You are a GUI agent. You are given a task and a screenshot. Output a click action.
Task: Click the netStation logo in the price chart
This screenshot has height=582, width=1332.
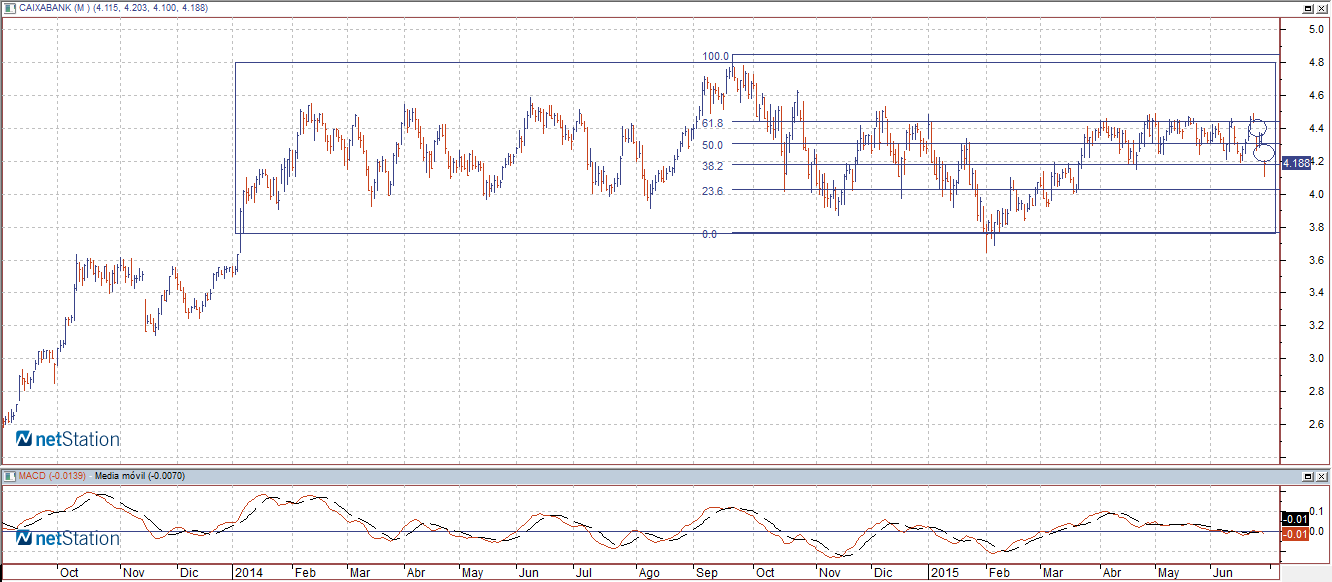coord(68,439)
